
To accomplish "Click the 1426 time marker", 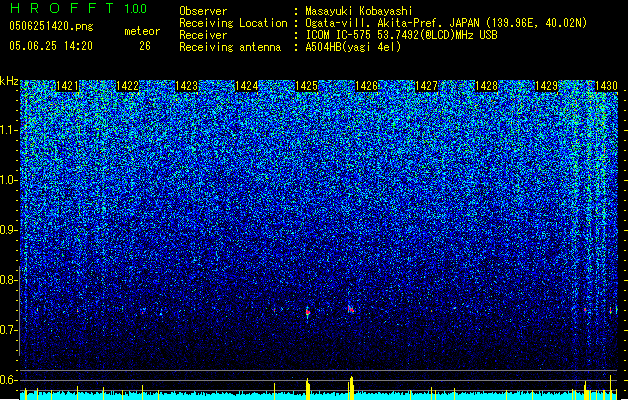I will pyautogui.click(x=367, y=86).
